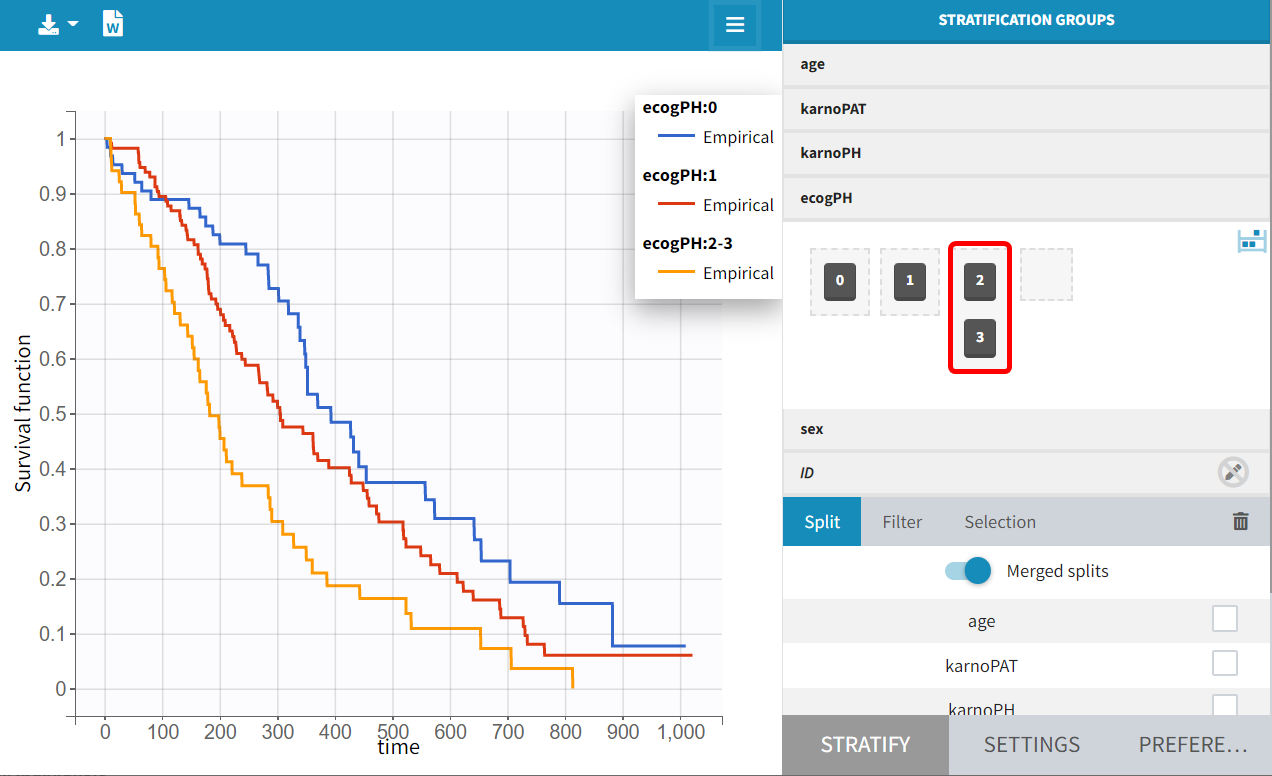1272x776 pixels.
Task: Enable the karnoPAT split checkbox
Action: pos(1224,663)
